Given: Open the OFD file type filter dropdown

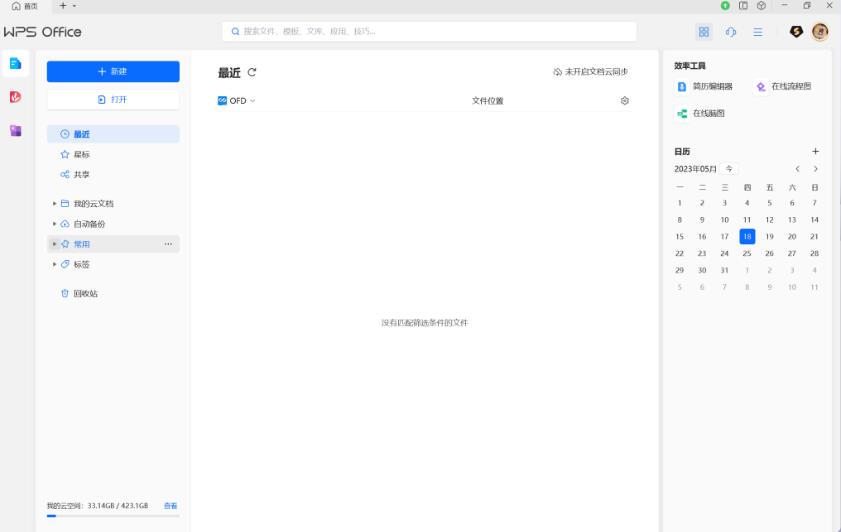Looking at the screenshot, I should pos(237,101).
